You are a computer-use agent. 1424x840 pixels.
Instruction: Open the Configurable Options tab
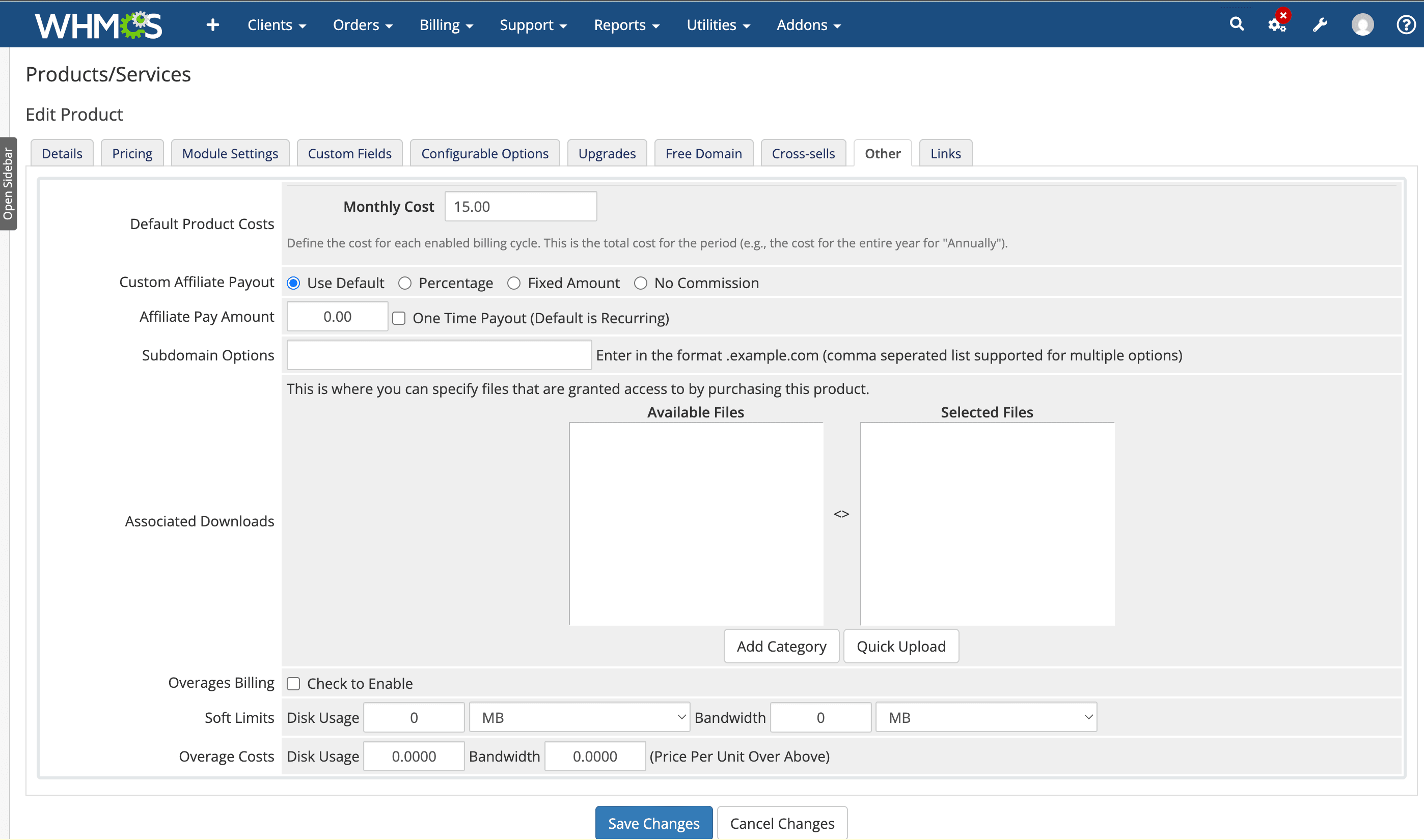tap(484, 153)
